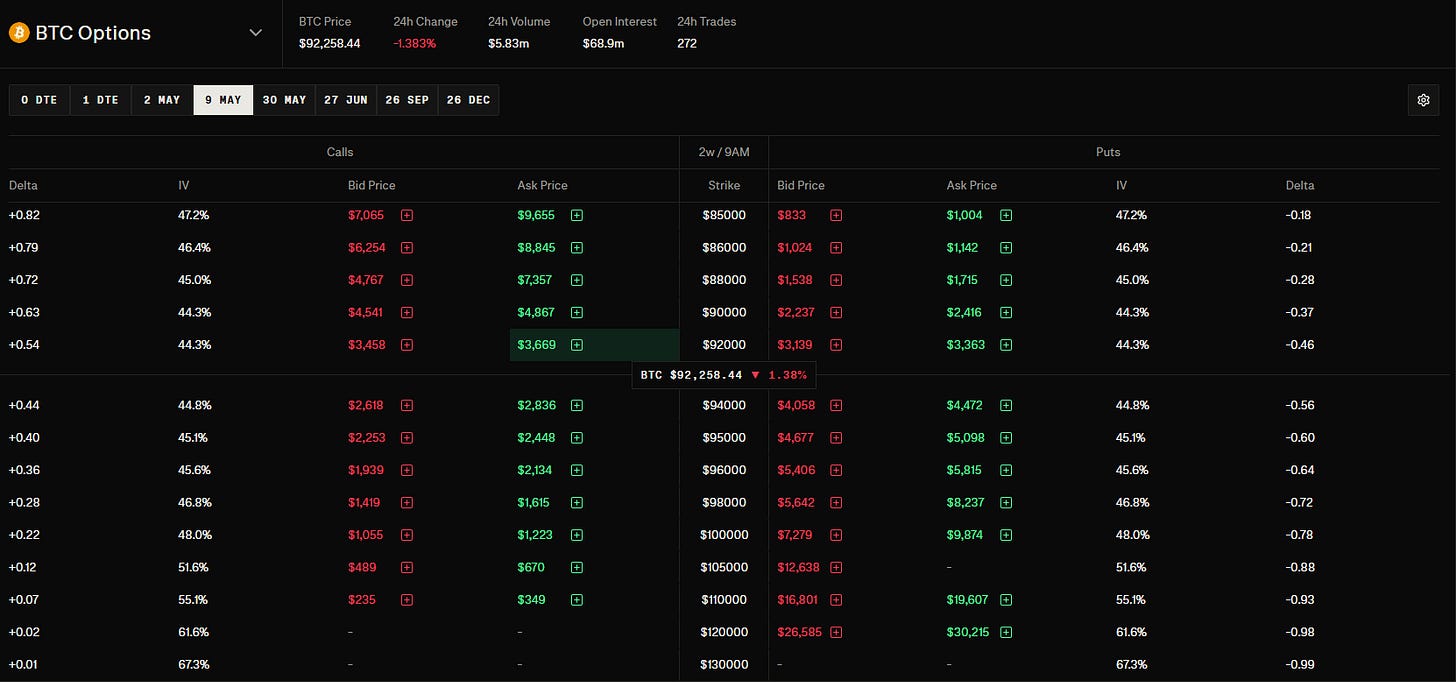The image size is (1456, 682).
Task: Click green plus beside $4,472 put ask
Action: tap(1006, 405)
